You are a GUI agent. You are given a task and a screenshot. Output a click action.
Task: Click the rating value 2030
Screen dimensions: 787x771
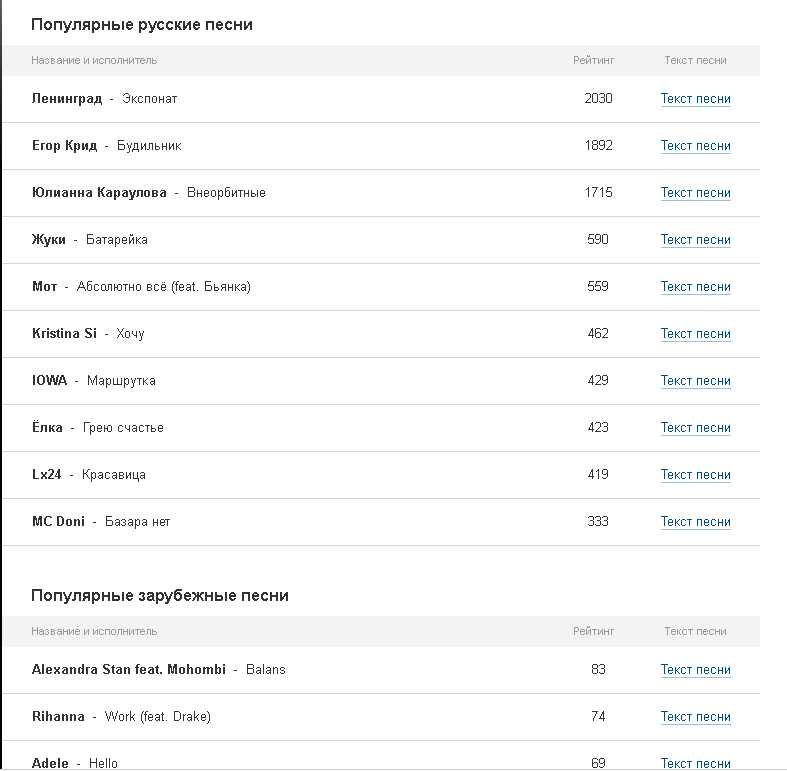point(598,99)
